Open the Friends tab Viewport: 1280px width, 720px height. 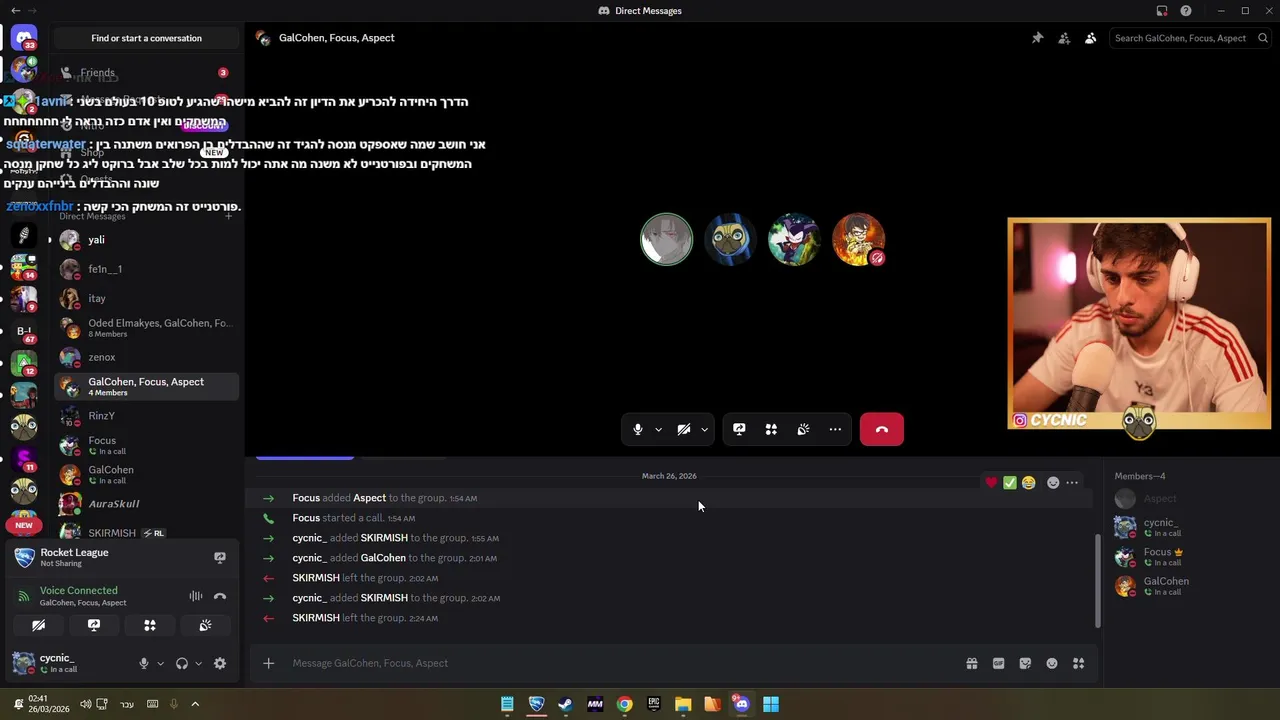tap(146, 72)
